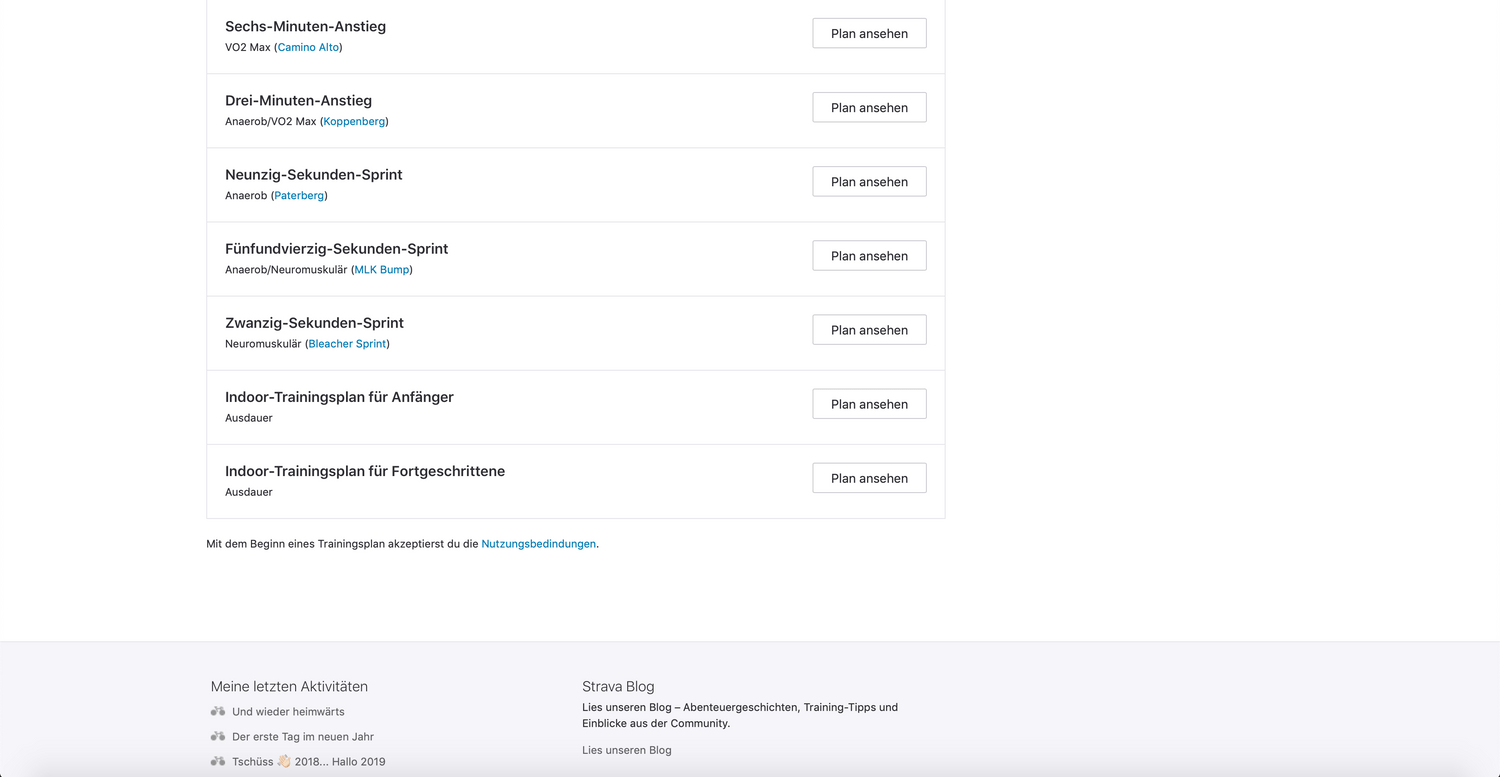Click the Zwanzig-Sekunden-Sprint heading
The width and height of the screenshot is (1500, 777).
pyautogui.click(x=314, y=323)
